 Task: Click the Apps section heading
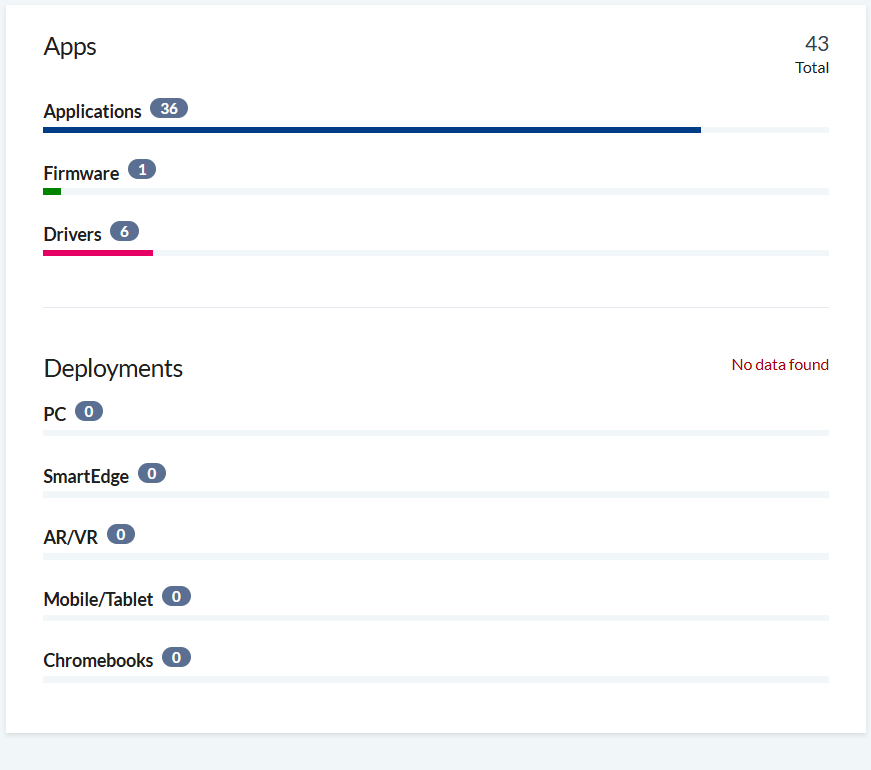coord(70,47)
